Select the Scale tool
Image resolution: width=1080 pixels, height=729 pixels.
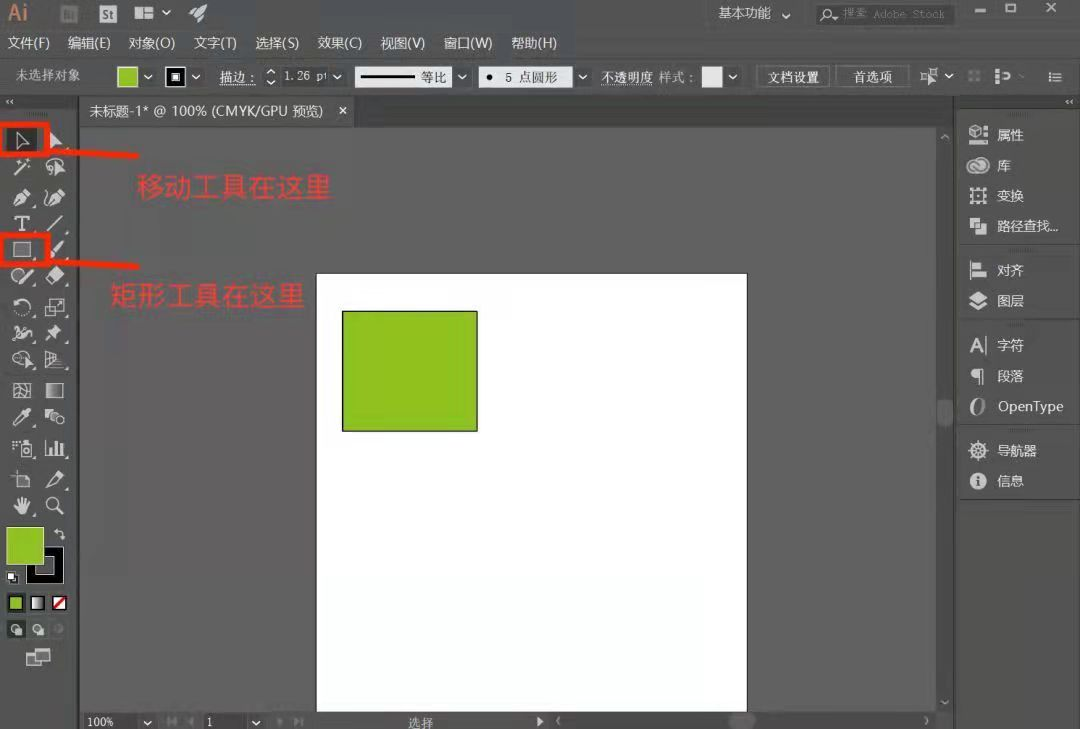[55, 307]
